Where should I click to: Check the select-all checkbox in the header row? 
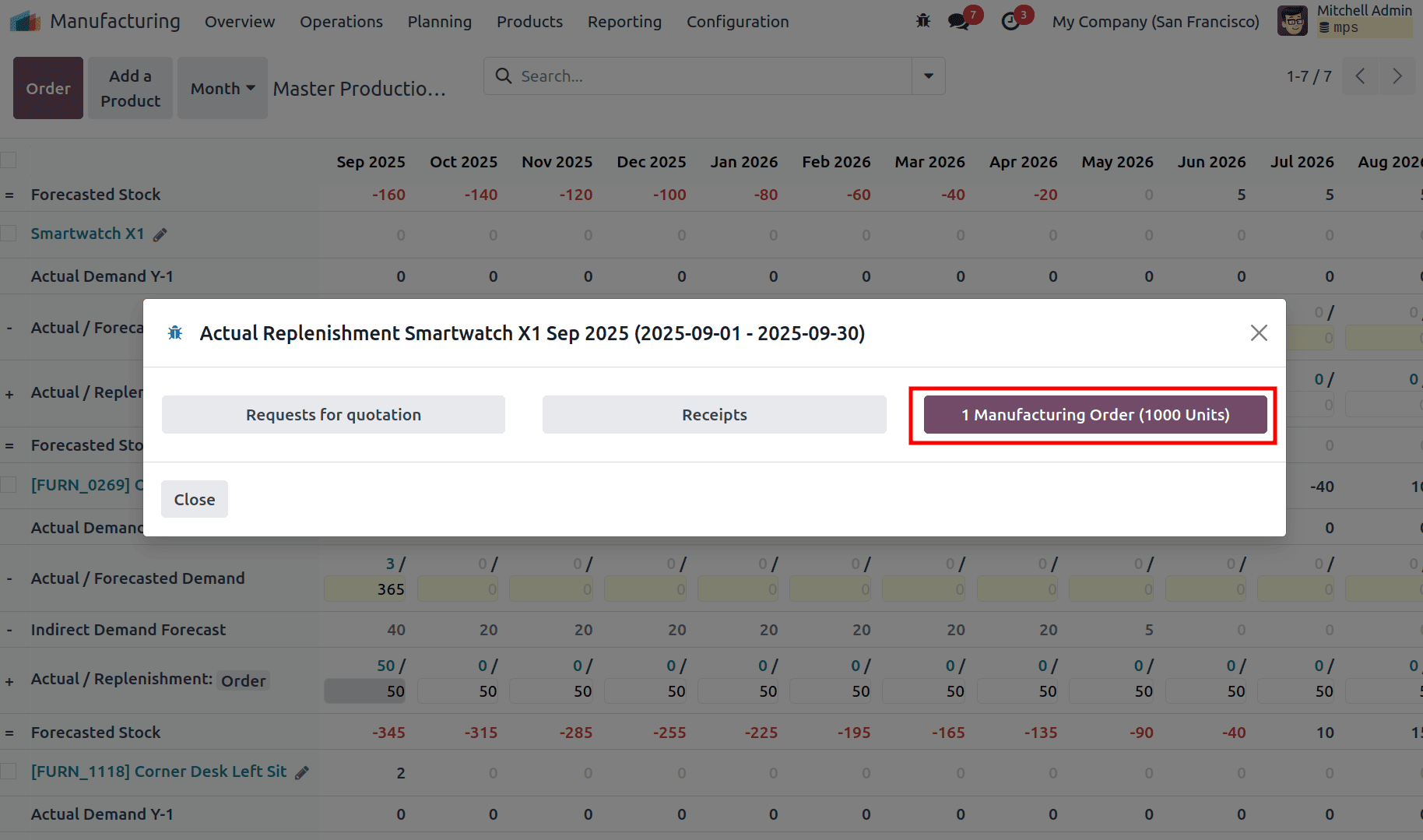9,159
